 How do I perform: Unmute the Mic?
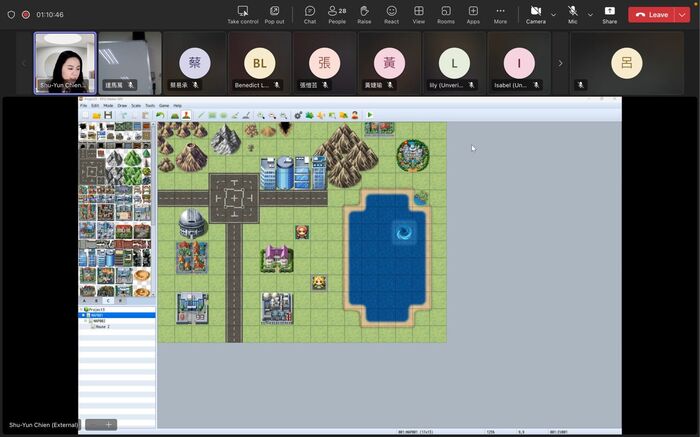573,15
